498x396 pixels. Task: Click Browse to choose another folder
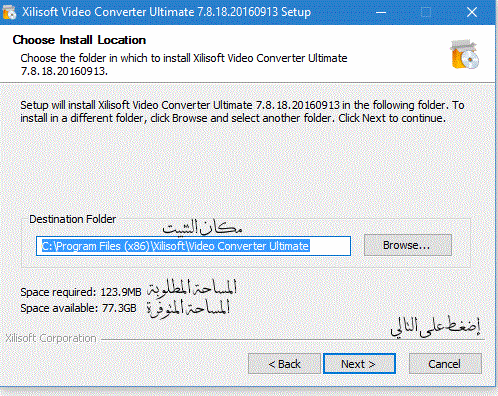[408, 245]
